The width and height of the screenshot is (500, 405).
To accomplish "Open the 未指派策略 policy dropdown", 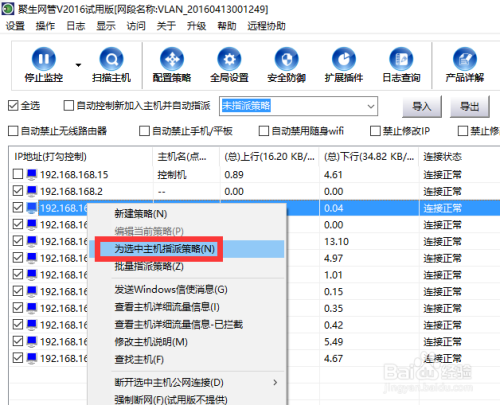I will point(371,106).
